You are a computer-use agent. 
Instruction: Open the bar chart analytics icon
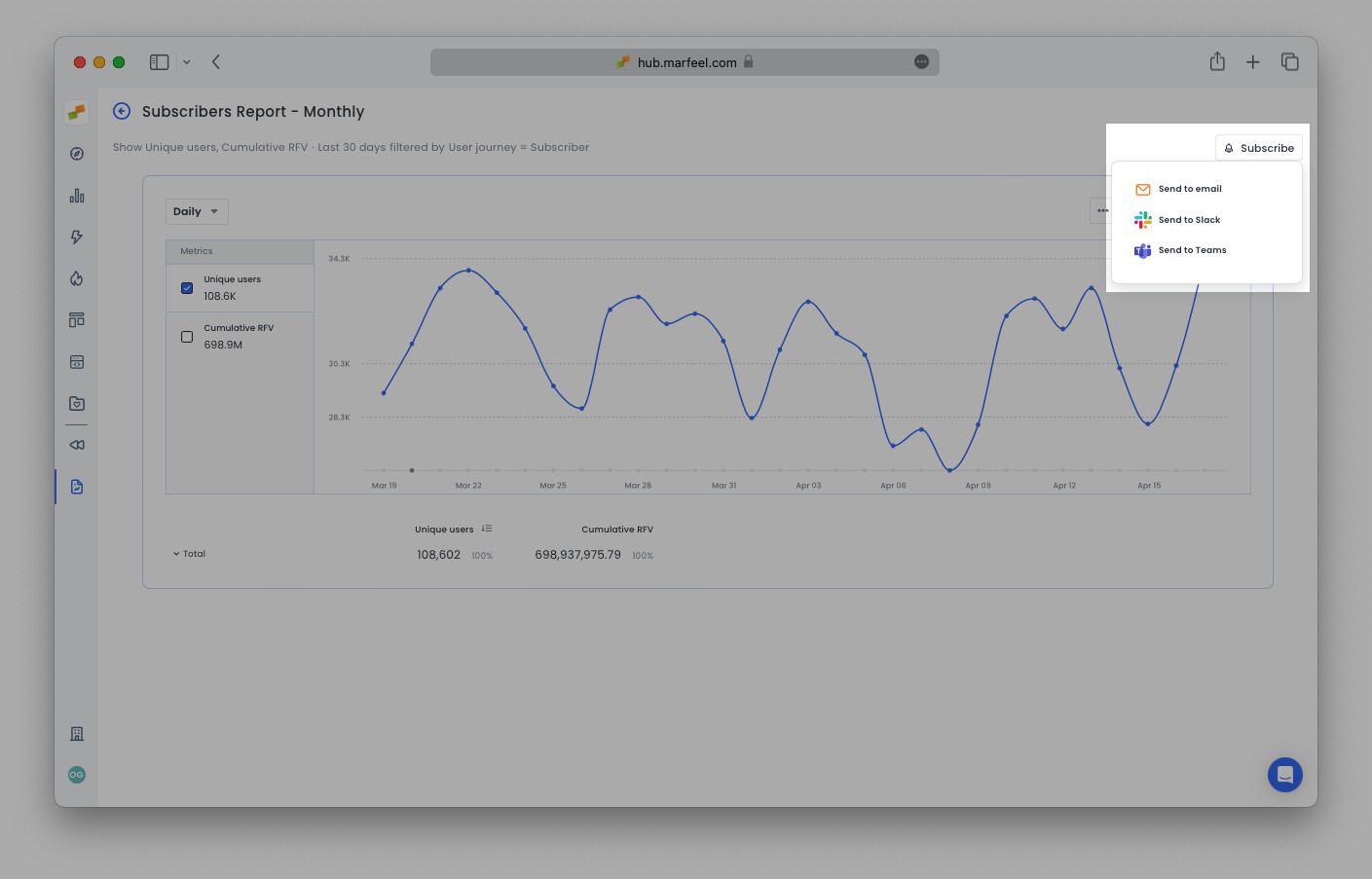[76, 195]
